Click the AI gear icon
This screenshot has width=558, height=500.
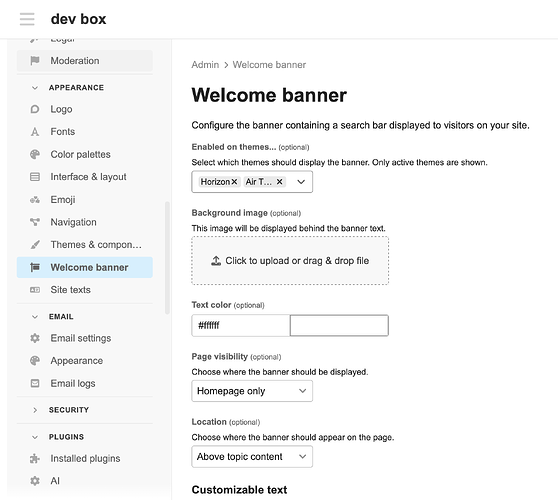pyautogui.click(x=35, y=481)
